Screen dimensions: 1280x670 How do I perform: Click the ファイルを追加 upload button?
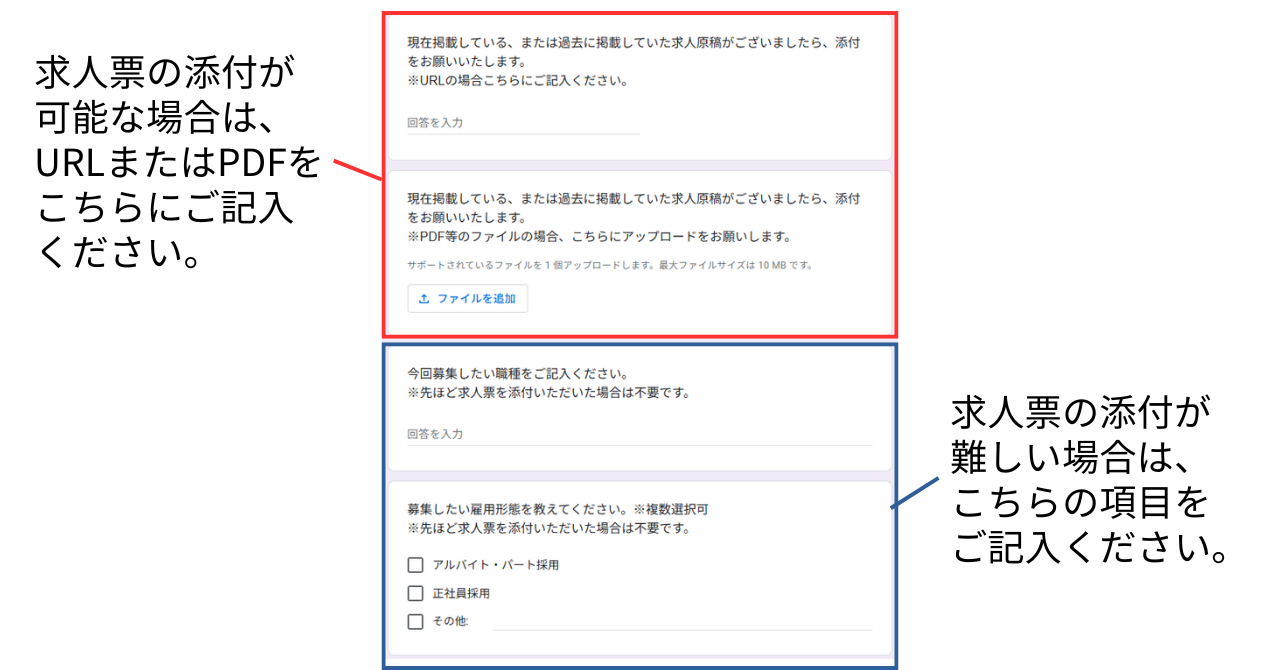pos(467,299)
